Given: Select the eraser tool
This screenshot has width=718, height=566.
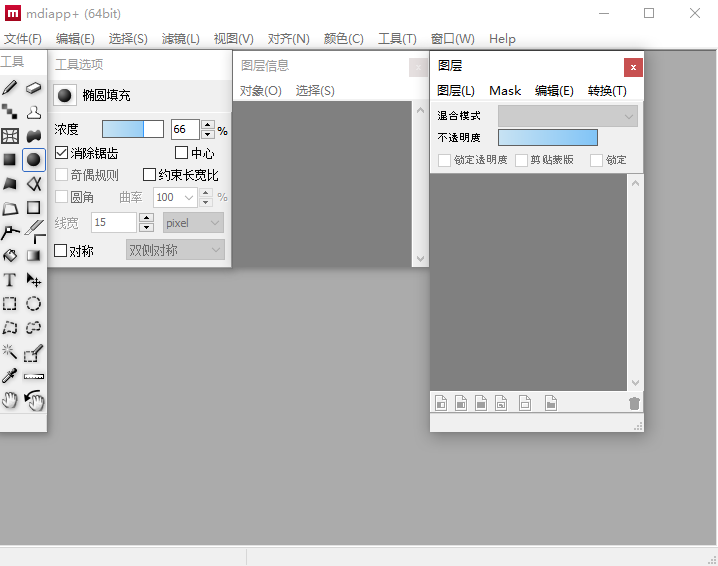Looking at the screenshot, I should pyautogui.click(x=33, y=87).
